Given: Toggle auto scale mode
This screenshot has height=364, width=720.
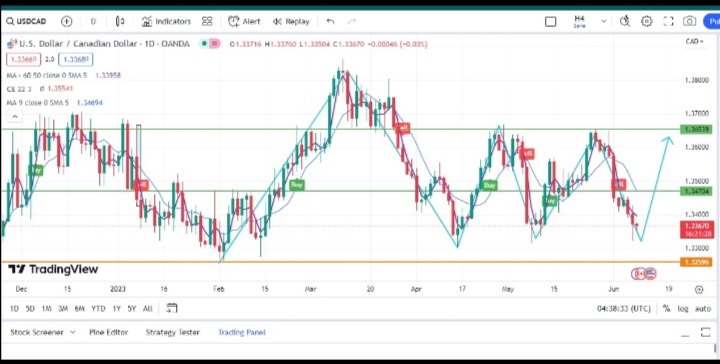Looking at the screenshot, I should 703,309.
